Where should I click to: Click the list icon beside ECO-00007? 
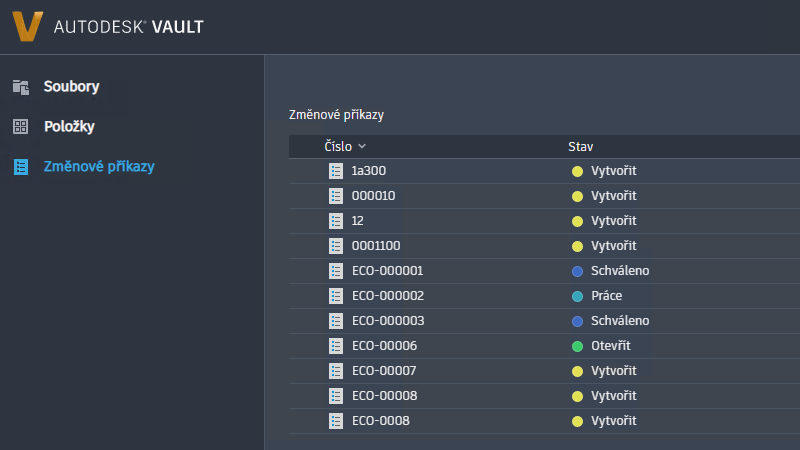336,371
